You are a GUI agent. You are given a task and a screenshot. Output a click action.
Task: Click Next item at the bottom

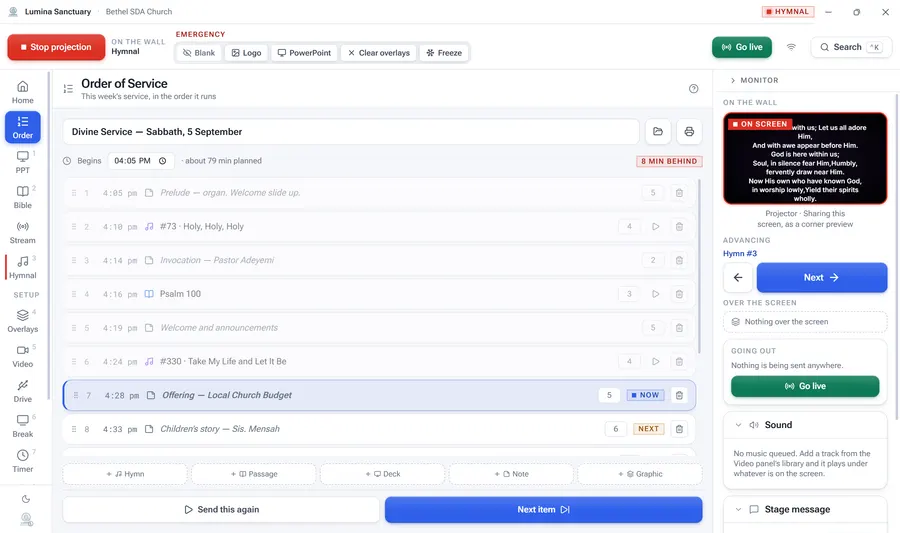(543, 509)
